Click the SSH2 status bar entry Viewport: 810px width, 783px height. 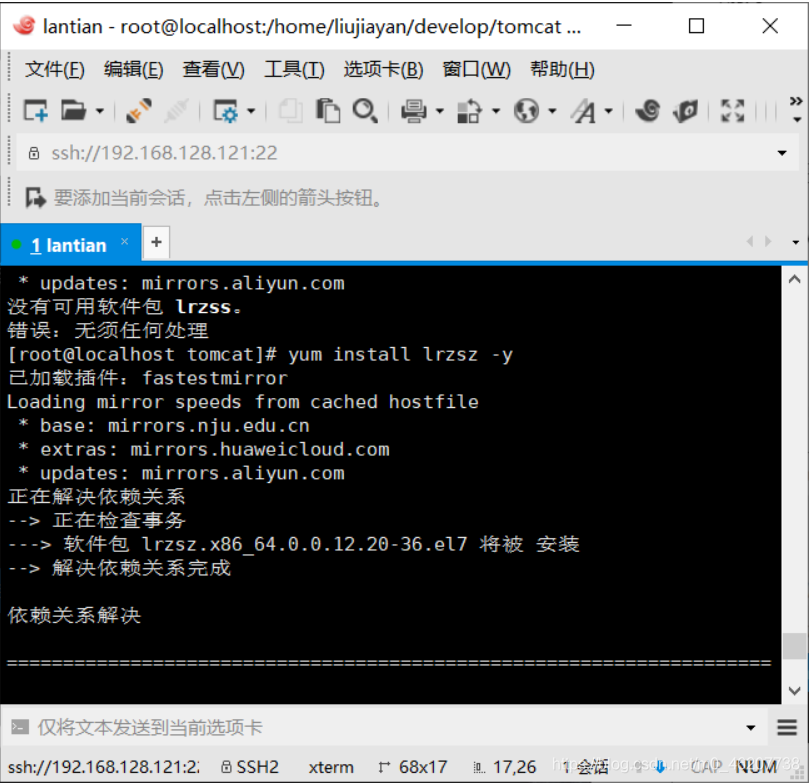pos(250,767)
